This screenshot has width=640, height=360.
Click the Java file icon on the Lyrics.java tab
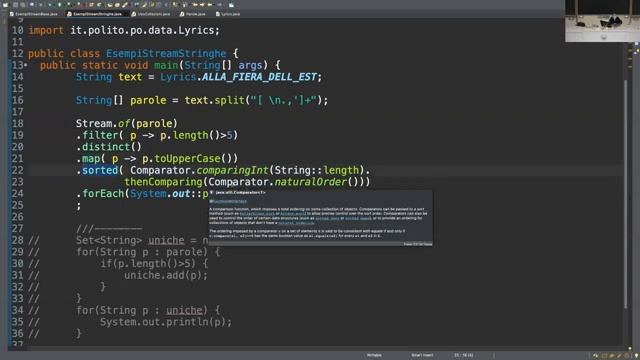point(218,14)
